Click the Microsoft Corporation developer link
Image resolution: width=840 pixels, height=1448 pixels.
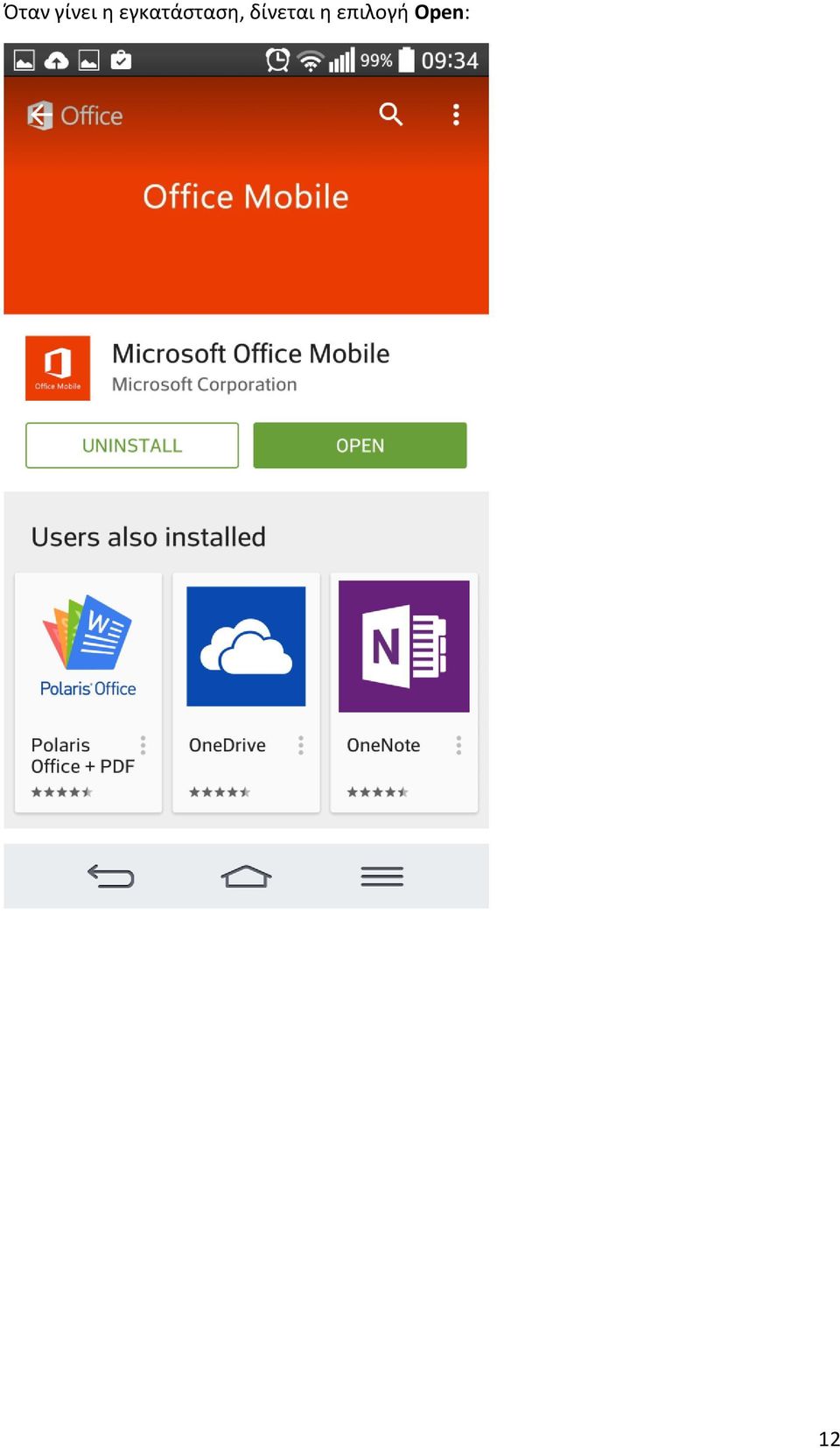(205, 384)
